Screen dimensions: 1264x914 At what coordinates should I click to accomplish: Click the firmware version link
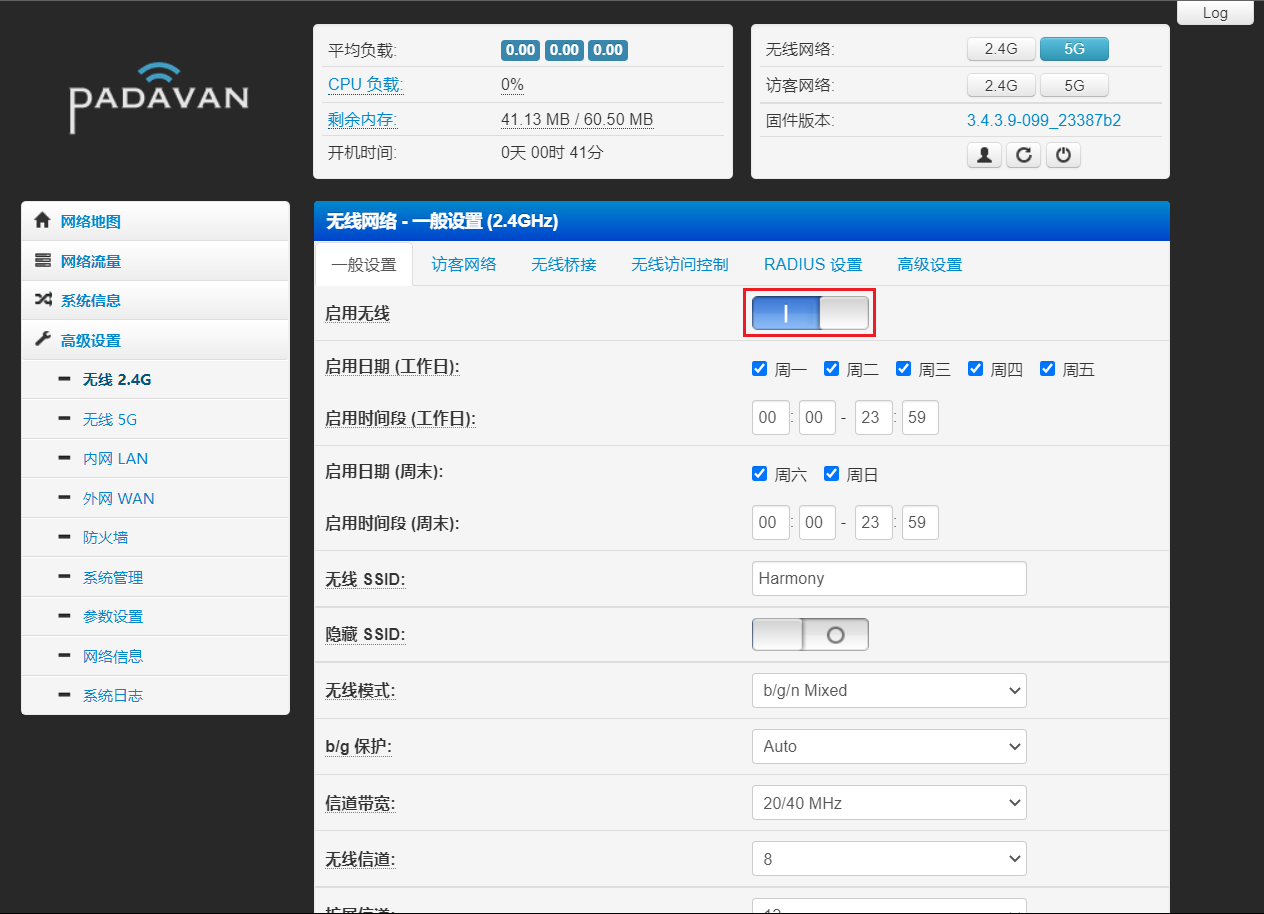tap(1043, 120)
